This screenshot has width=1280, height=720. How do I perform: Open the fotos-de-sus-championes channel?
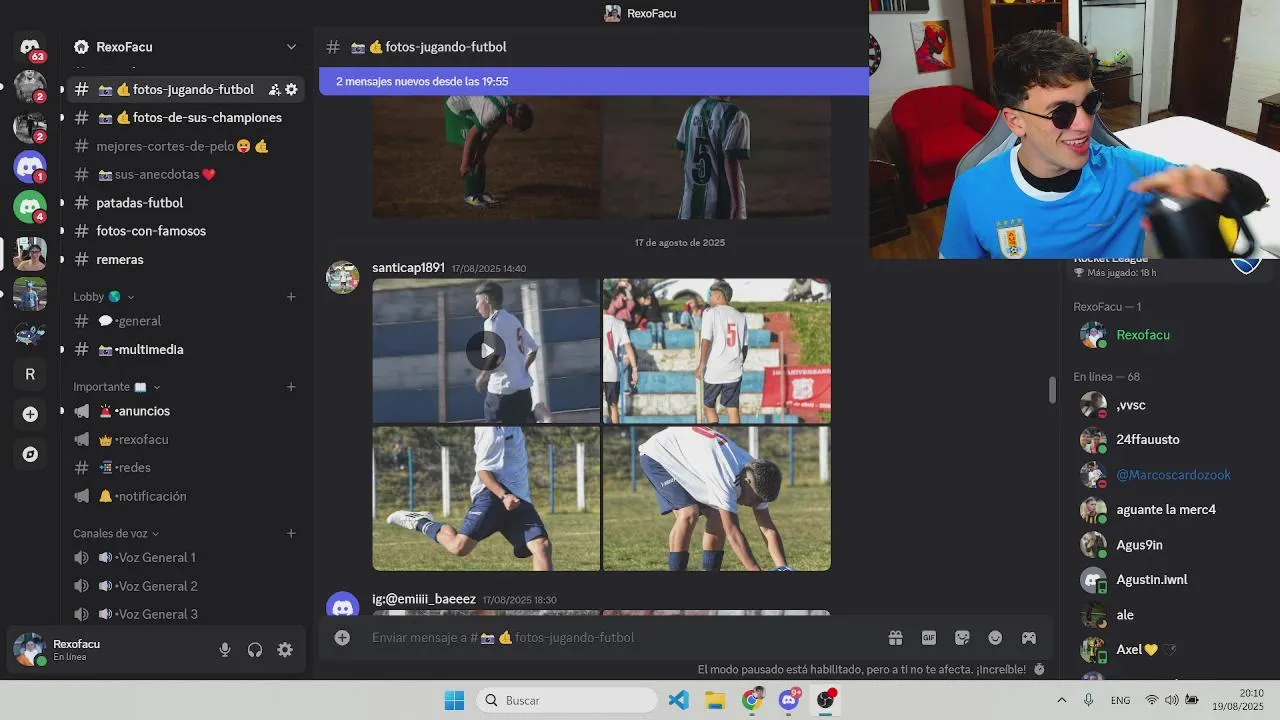coord(186,117)
